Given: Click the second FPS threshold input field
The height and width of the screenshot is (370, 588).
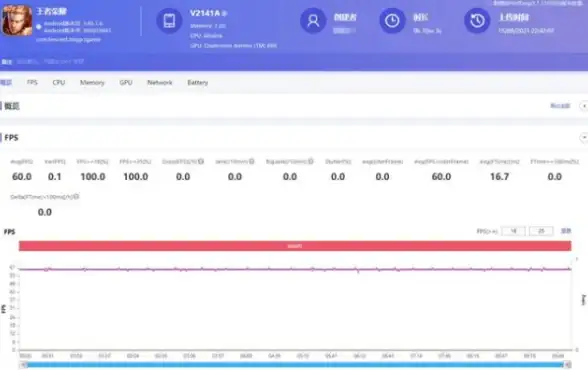Looking at the screenshot, I should [x=541, y=231].
